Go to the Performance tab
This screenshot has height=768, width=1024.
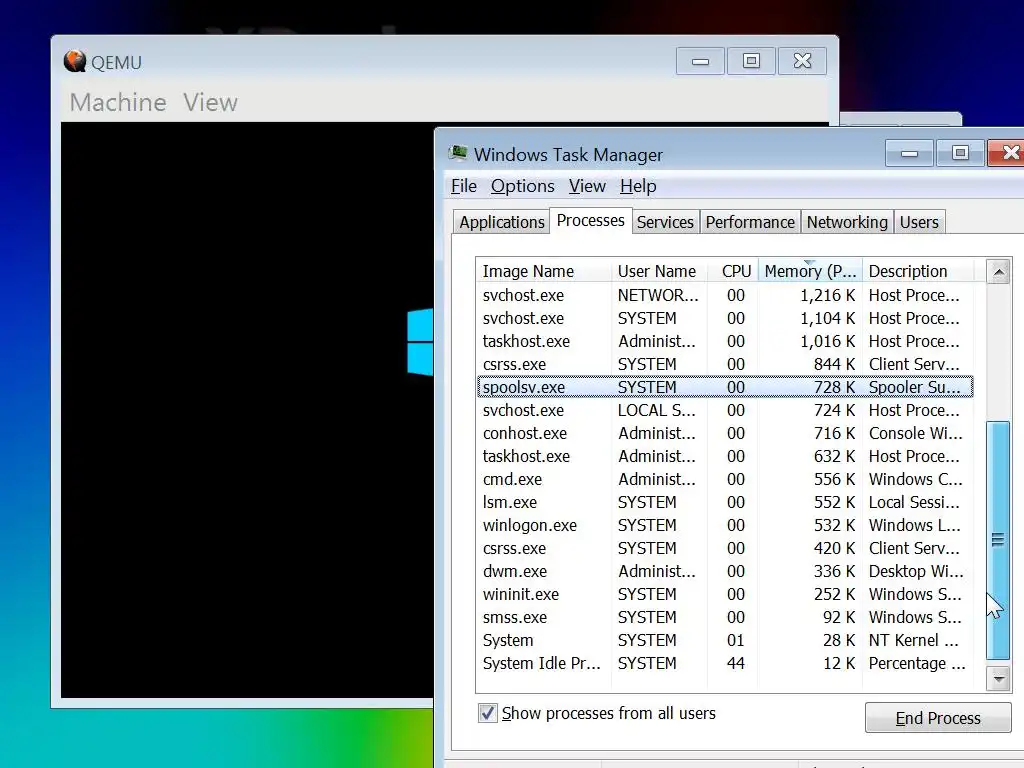[750, 222]
